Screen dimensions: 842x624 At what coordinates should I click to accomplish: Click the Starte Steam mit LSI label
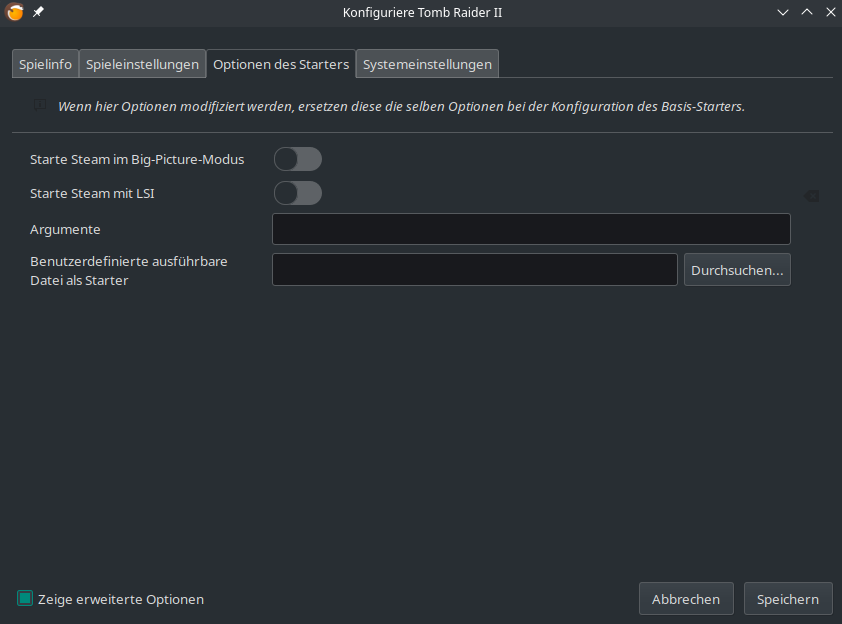tap(92, 193)
